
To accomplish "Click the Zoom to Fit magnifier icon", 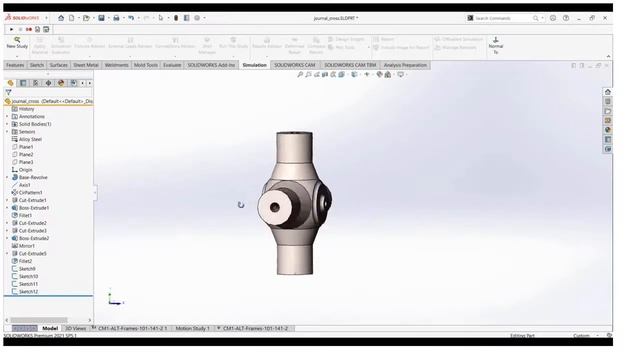I will click(300, 75).
